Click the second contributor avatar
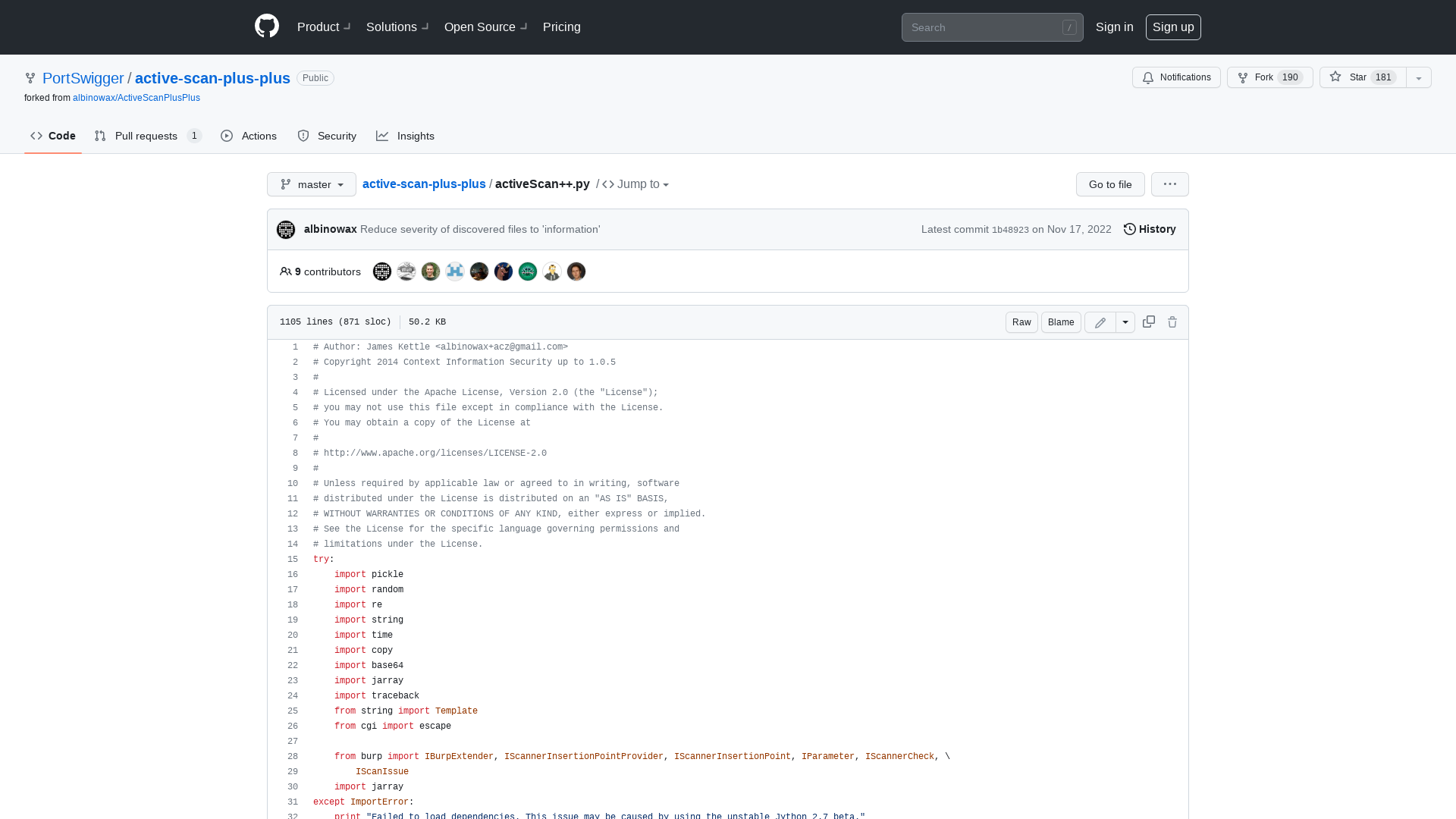Image resolution: width=1456 pixels, height=819 pixels. [x=406, y=271]
